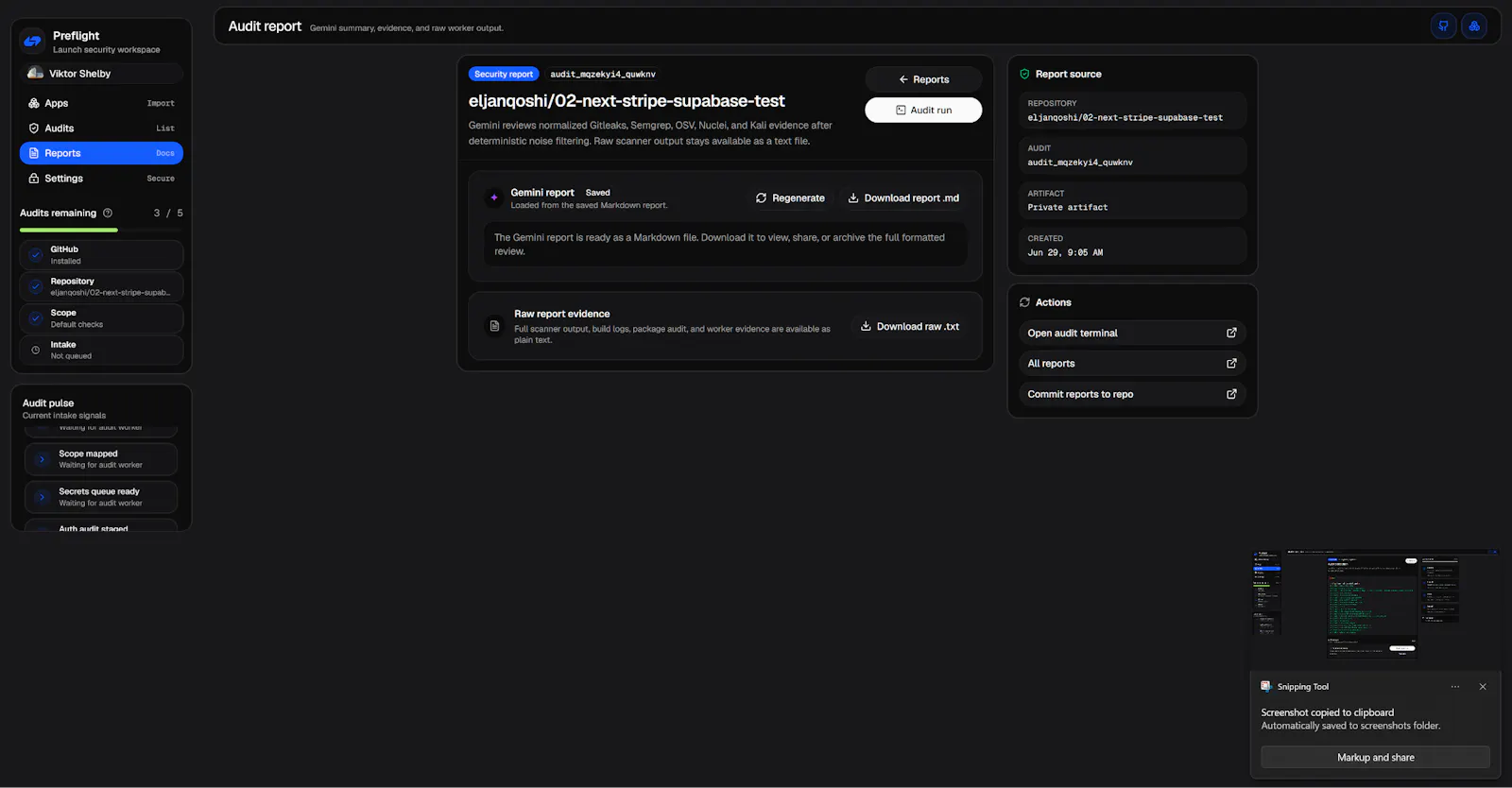Image resolution: width=1512 pixels, height=788 pixels.
Task: Open Snipping Tool notification options (three dots)
Action: (x=1455, y=687)
